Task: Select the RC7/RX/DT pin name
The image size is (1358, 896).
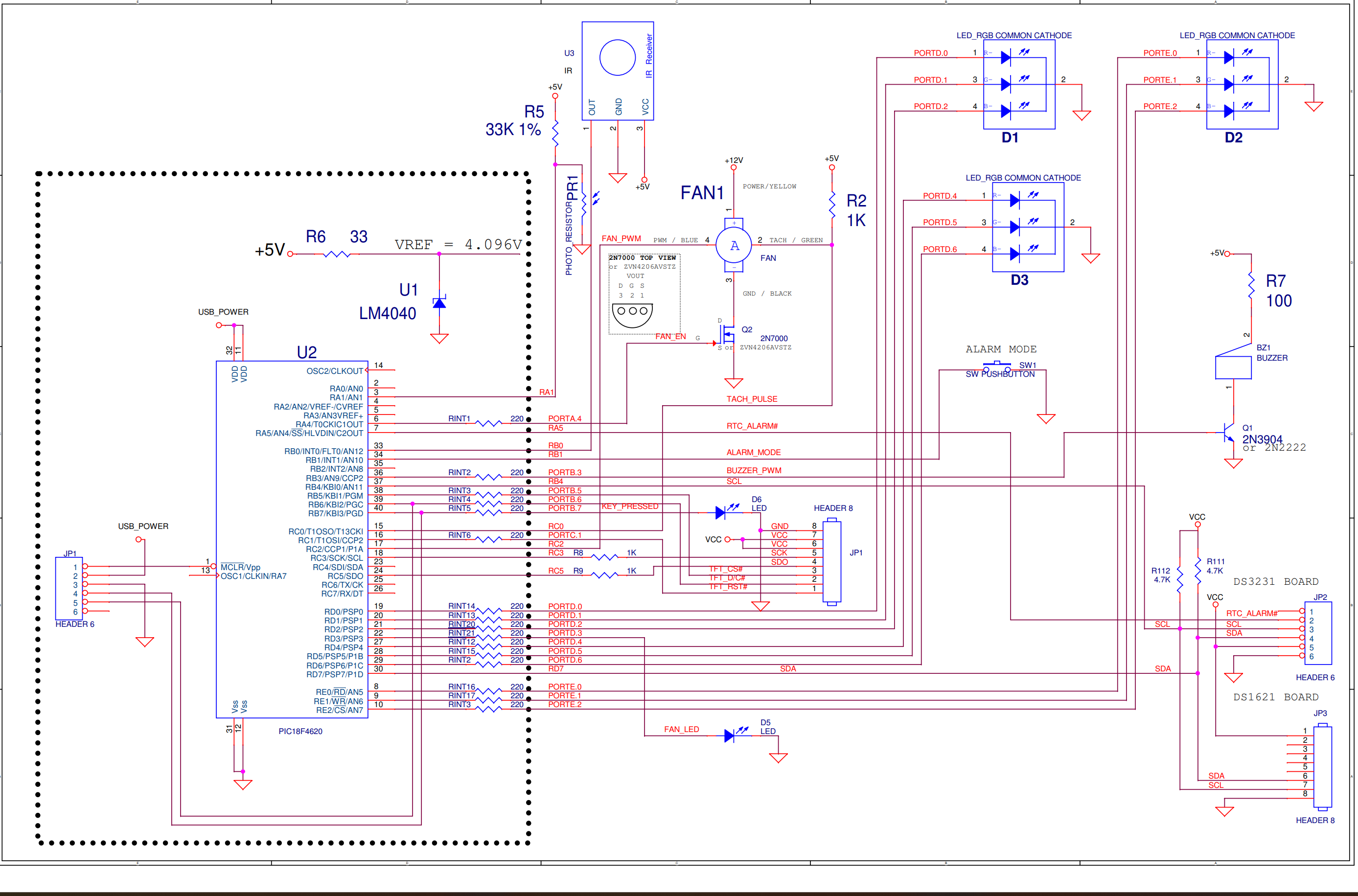Action: click(342, 594)
